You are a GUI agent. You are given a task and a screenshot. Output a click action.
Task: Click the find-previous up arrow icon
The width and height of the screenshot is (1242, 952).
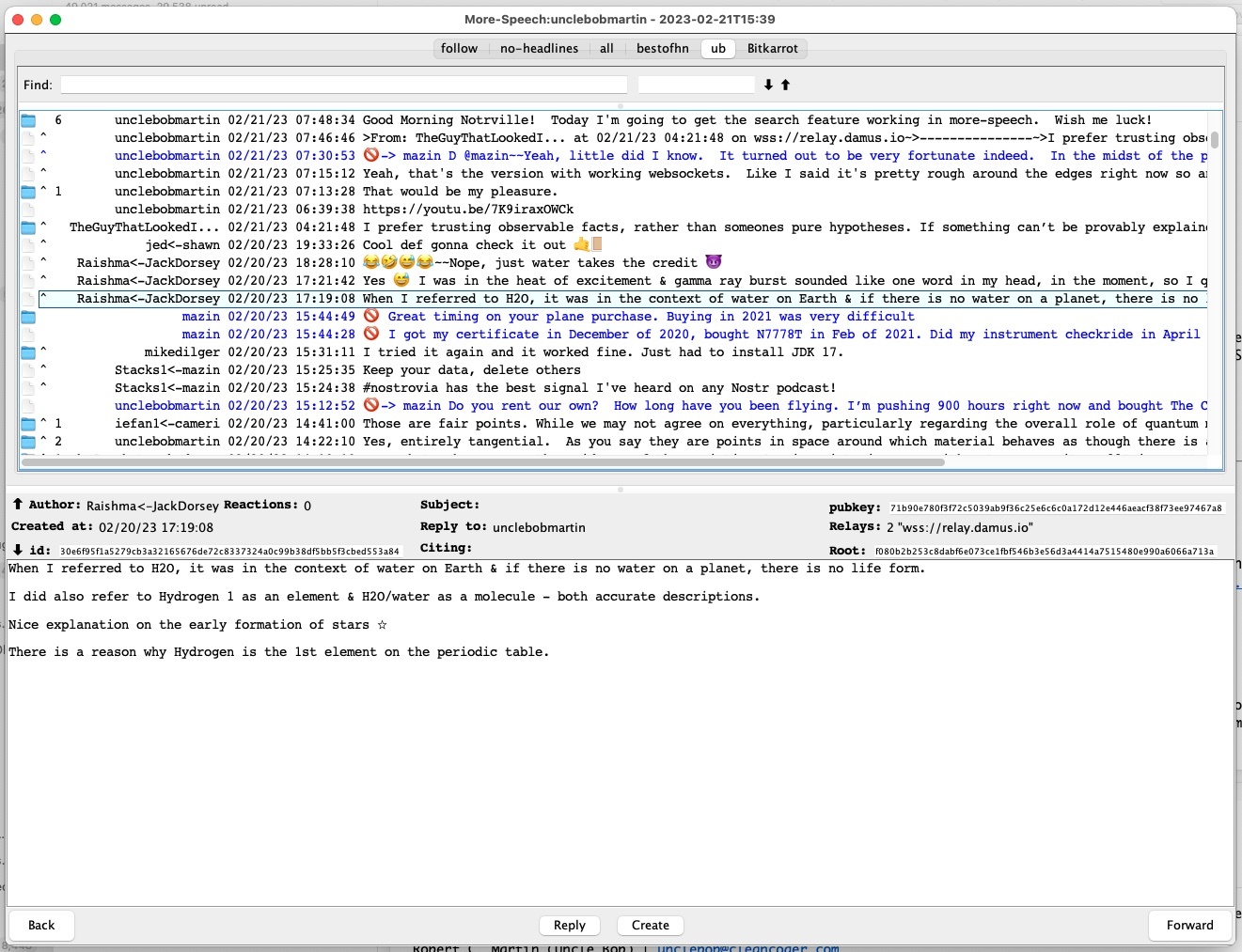(785, 85)
